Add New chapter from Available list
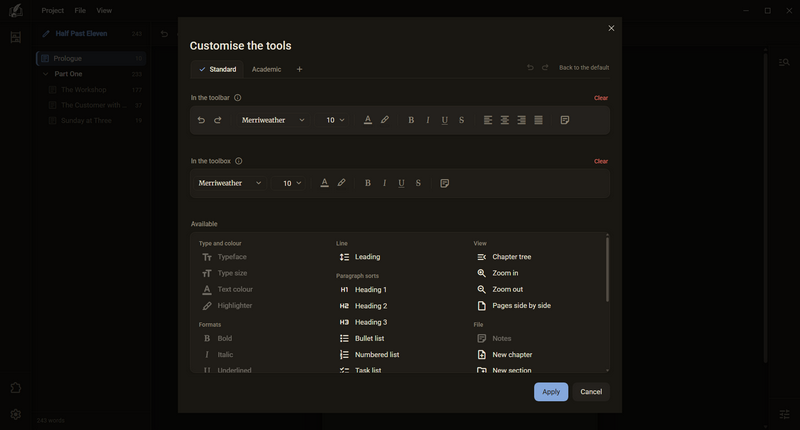Image resolution: width=800 pixels, height=430 pixels. 505,355
